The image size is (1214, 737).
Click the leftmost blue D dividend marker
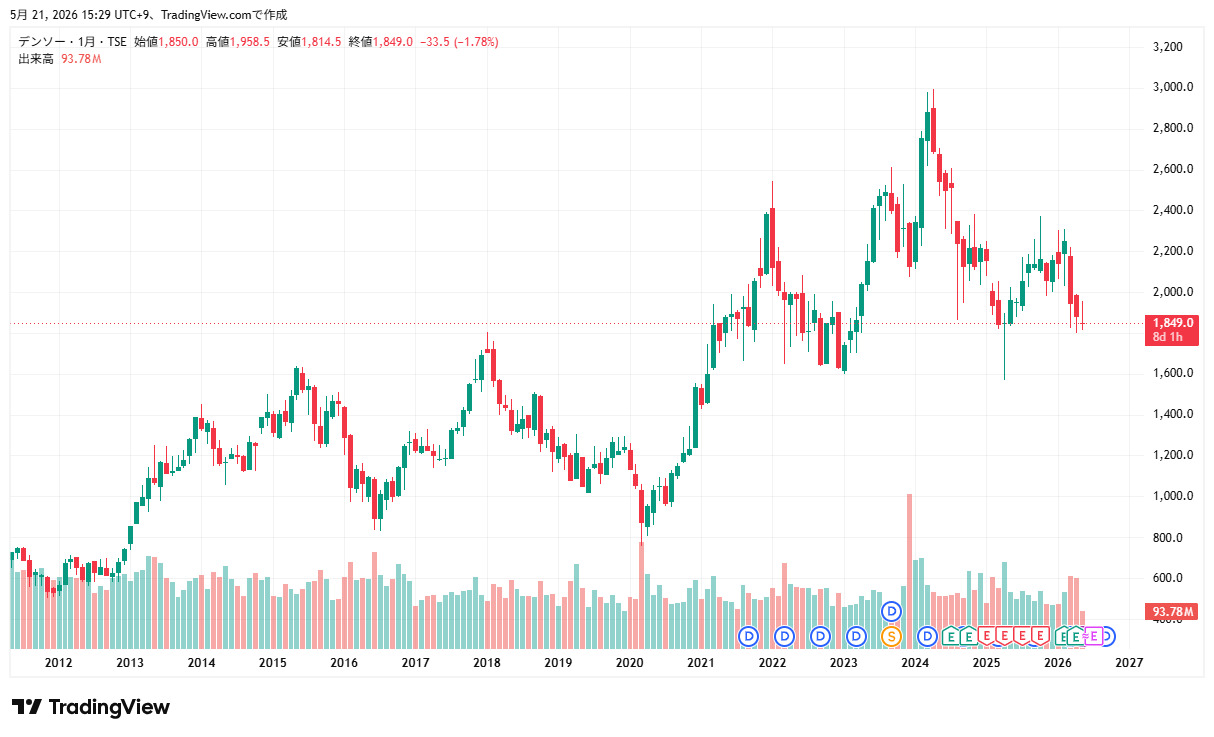pyautogui.click(x=748, y=636)
